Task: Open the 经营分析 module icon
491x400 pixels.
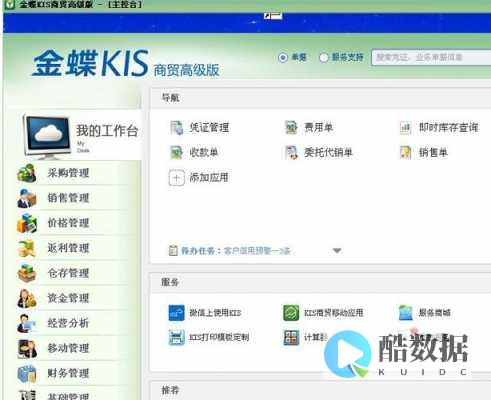Action: pos(27,323)
